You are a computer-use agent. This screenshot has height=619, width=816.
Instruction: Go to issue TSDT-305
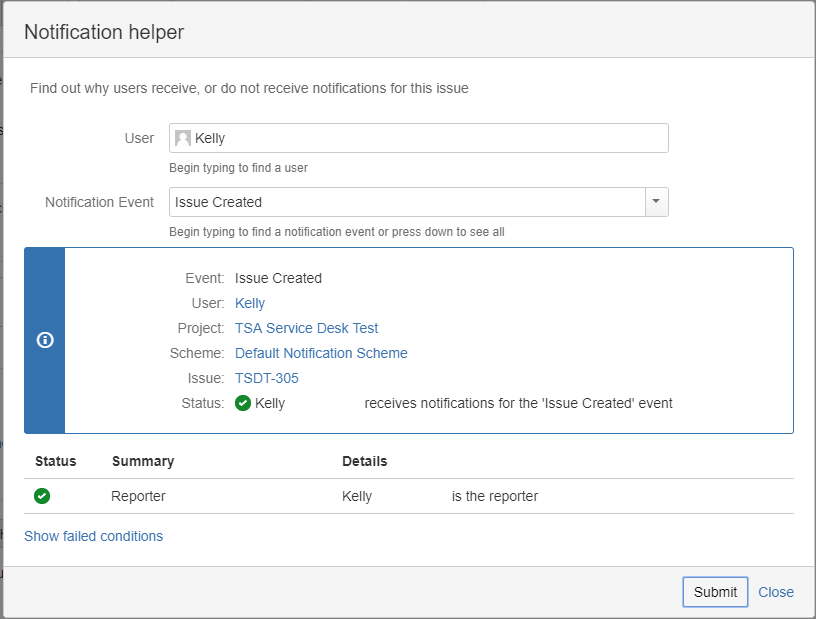click(266, 378)
